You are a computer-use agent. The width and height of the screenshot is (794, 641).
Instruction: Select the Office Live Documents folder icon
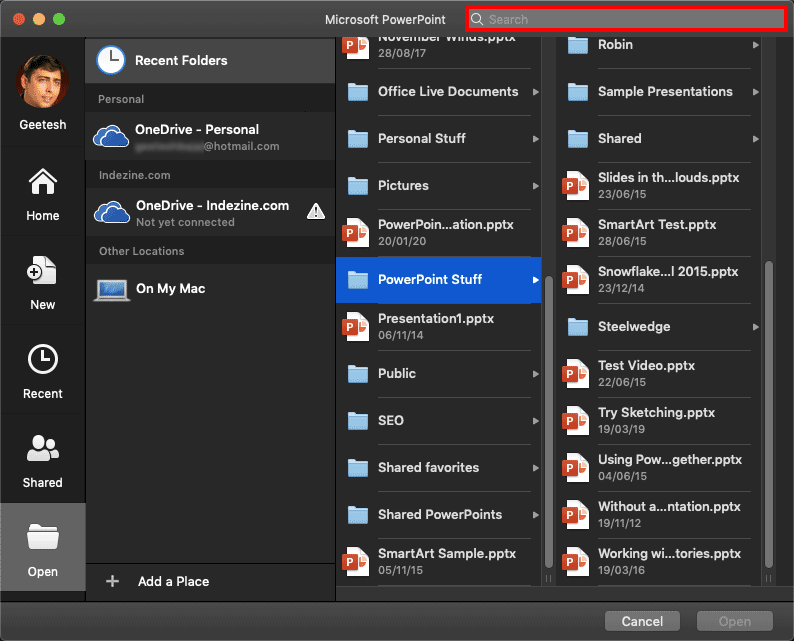pyautogui.click(x=358, y=92)
